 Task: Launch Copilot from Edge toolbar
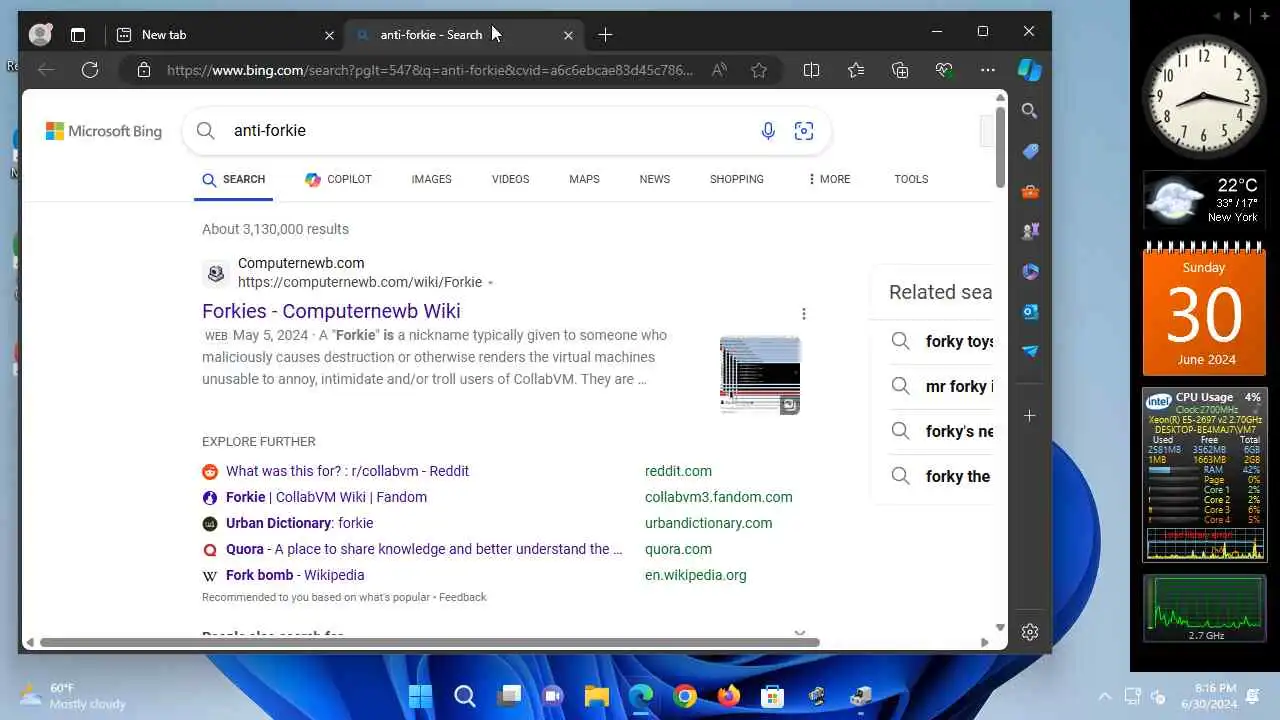(x=1030, y=70)
